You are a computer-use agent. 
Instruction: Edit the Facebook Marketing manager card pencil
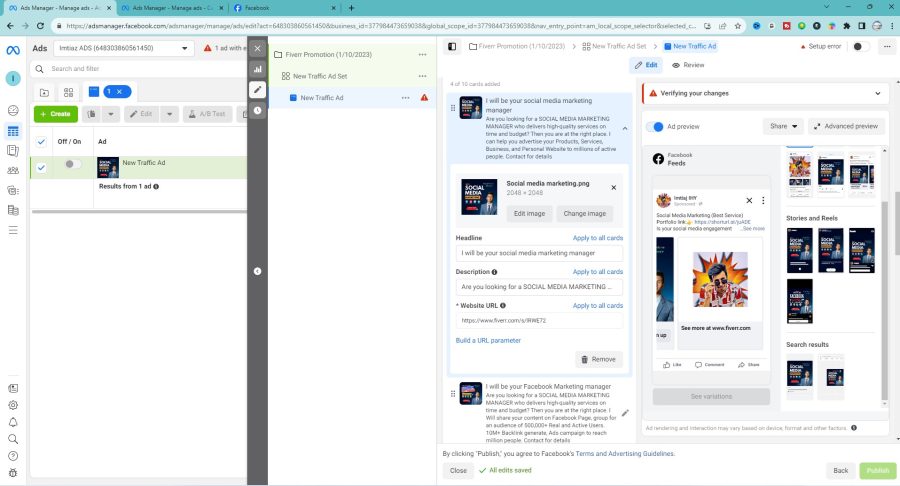[625, 413]
